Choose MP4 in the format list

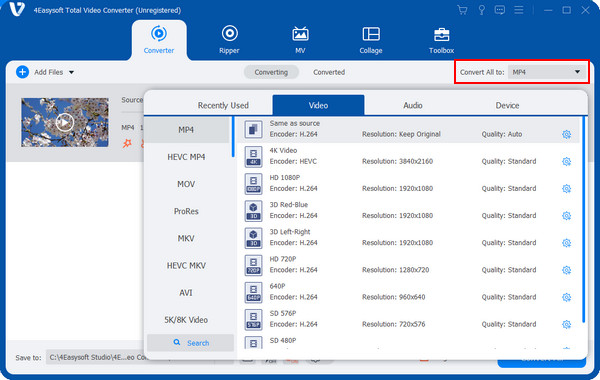(x=186, y=130)
